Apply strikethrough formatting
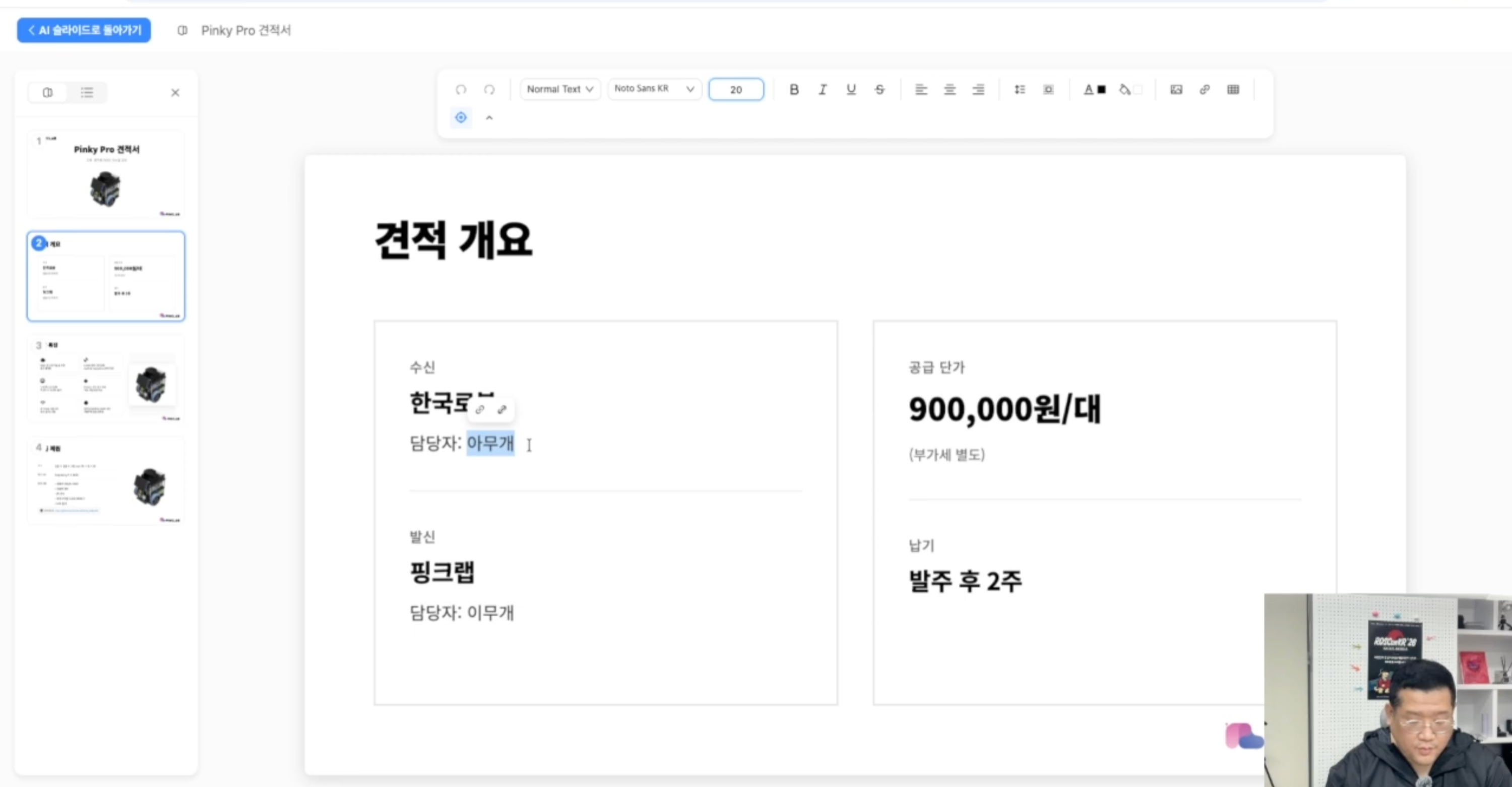 pos(879,89)
